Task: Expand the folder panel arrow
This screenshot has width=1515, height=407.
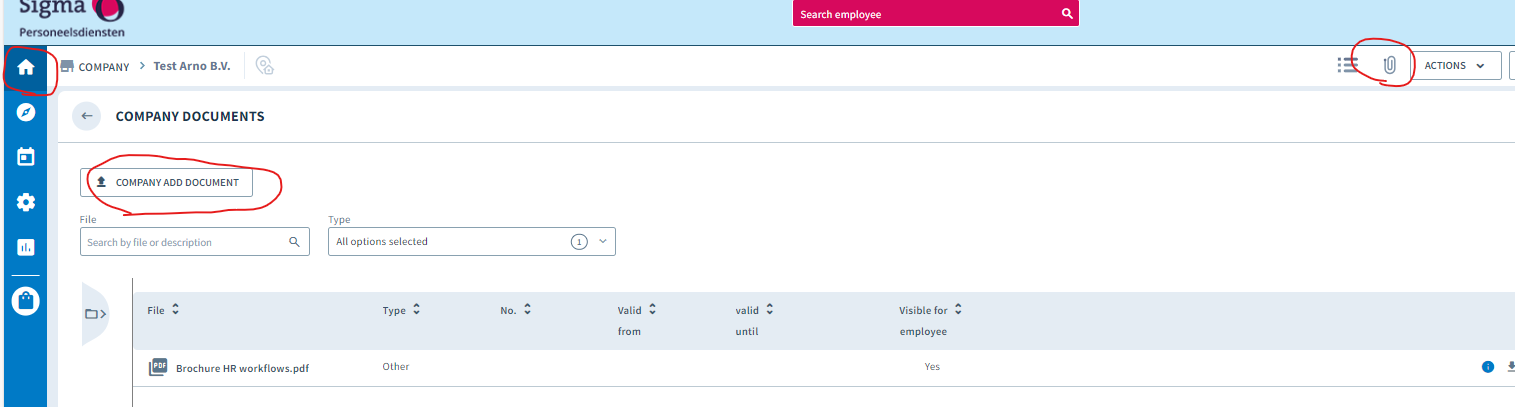Action: click(x=96, y=314)
